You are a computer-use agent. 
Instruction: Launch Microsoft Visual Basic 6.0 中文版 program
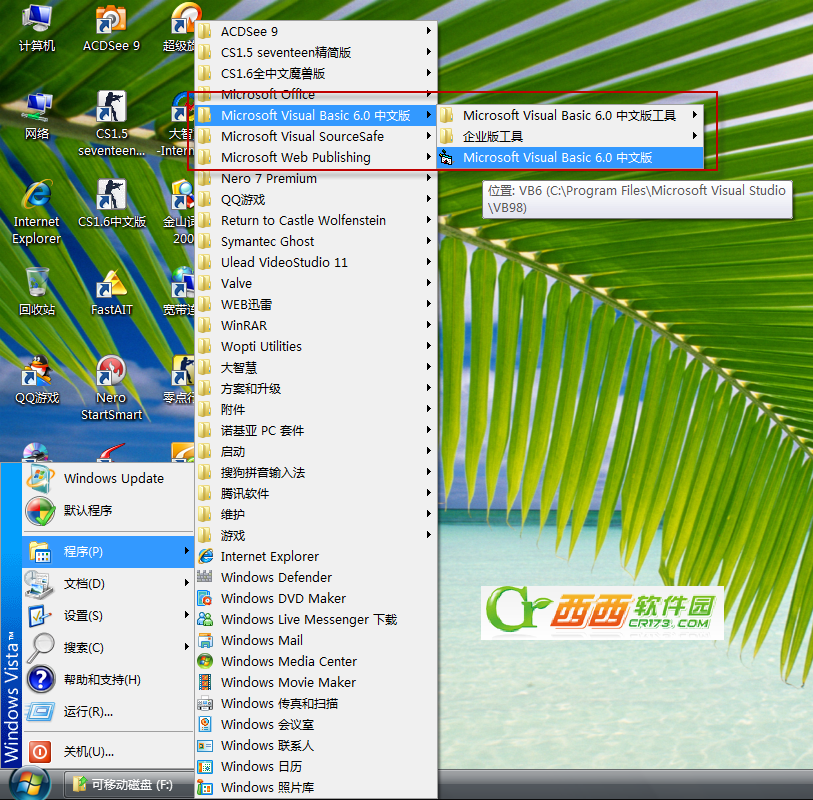click(570, 158)
